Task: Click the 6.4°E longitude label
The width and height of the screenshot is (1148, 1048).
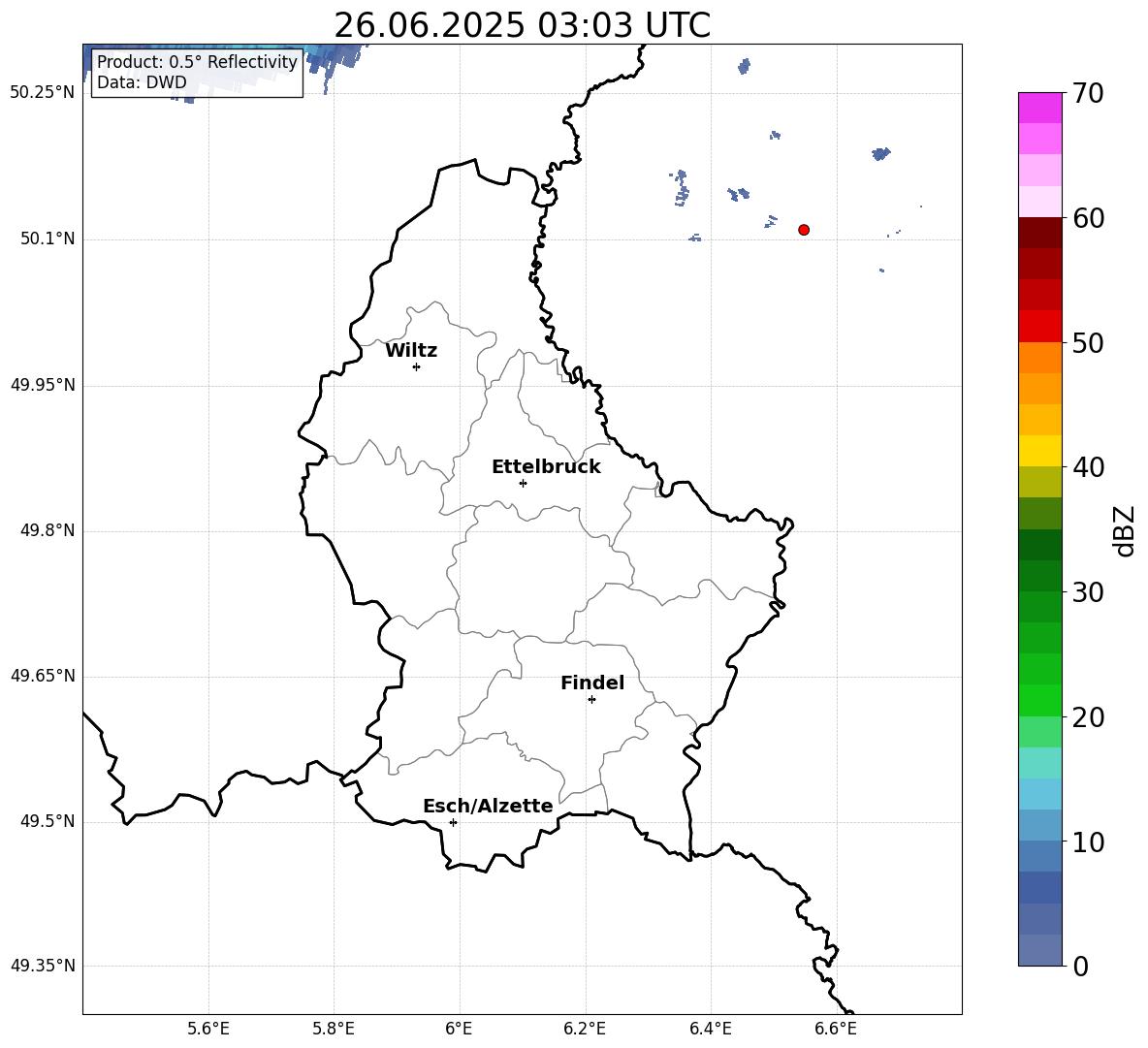Action: (710, 1029)
